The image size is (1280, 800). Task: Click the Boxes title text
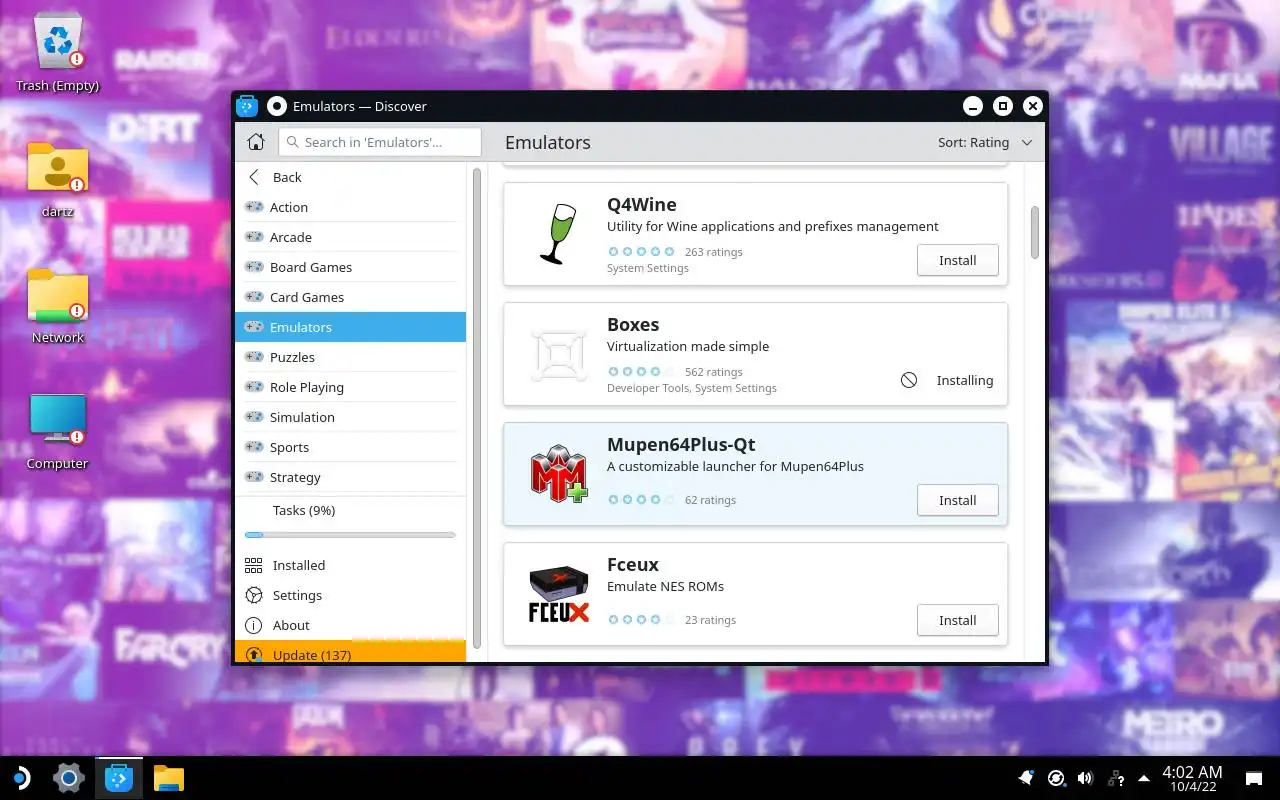(x=633, y=325)
